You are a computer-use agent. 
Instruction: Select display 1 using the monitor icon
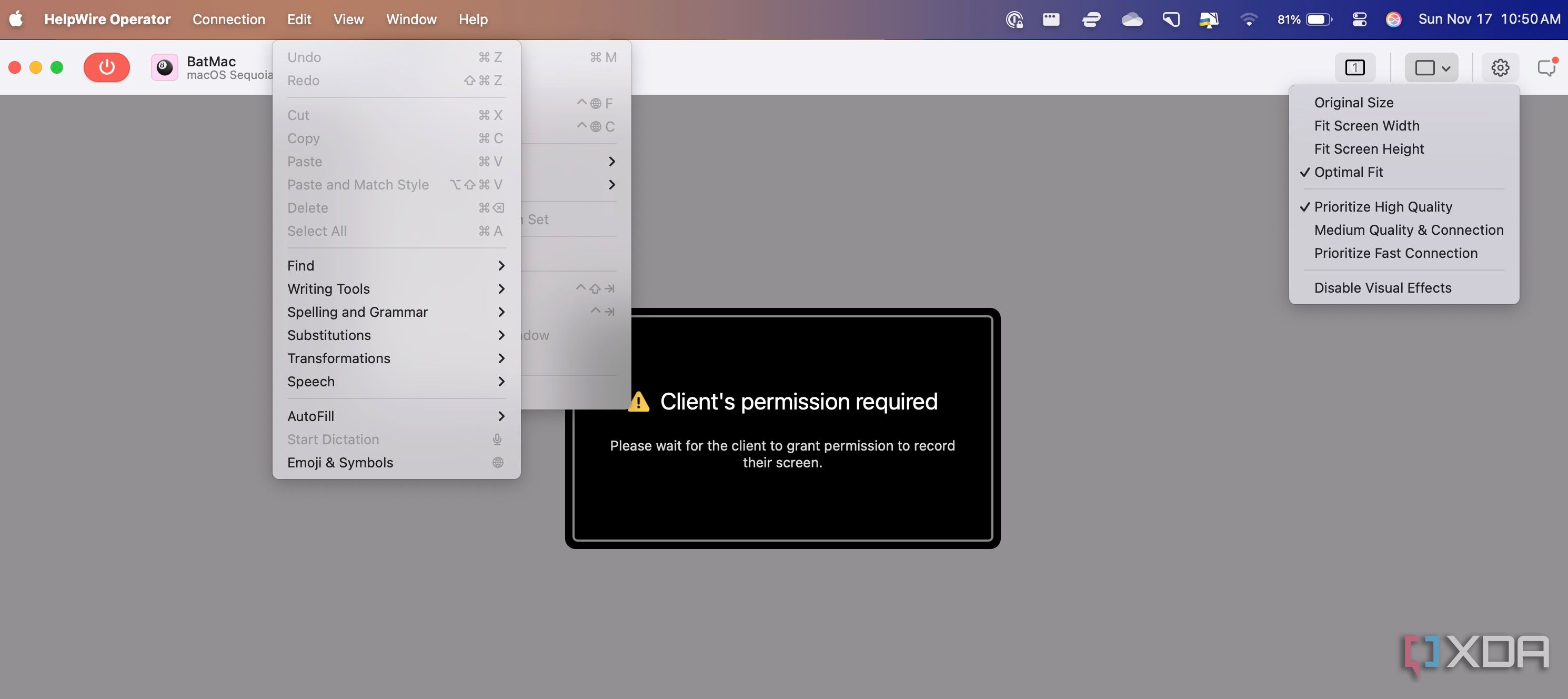coord(1355,67)
